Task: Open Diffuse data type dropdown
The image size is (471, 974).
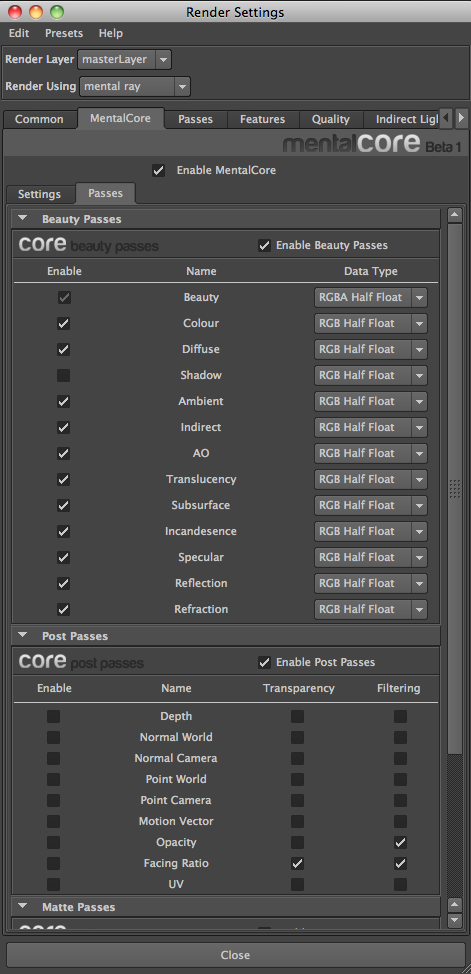Action: 371,350
